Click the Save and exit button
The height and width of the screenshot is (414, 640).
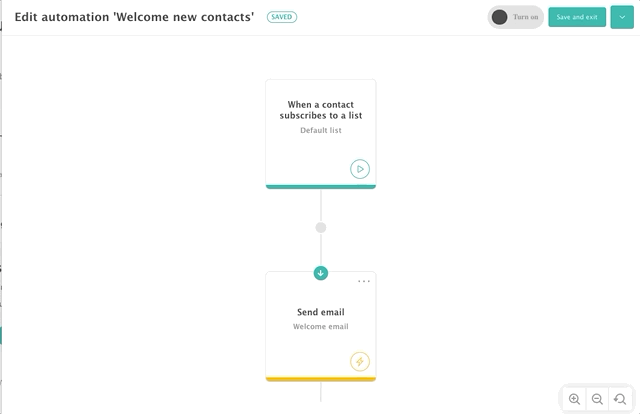tap(577, 17)
